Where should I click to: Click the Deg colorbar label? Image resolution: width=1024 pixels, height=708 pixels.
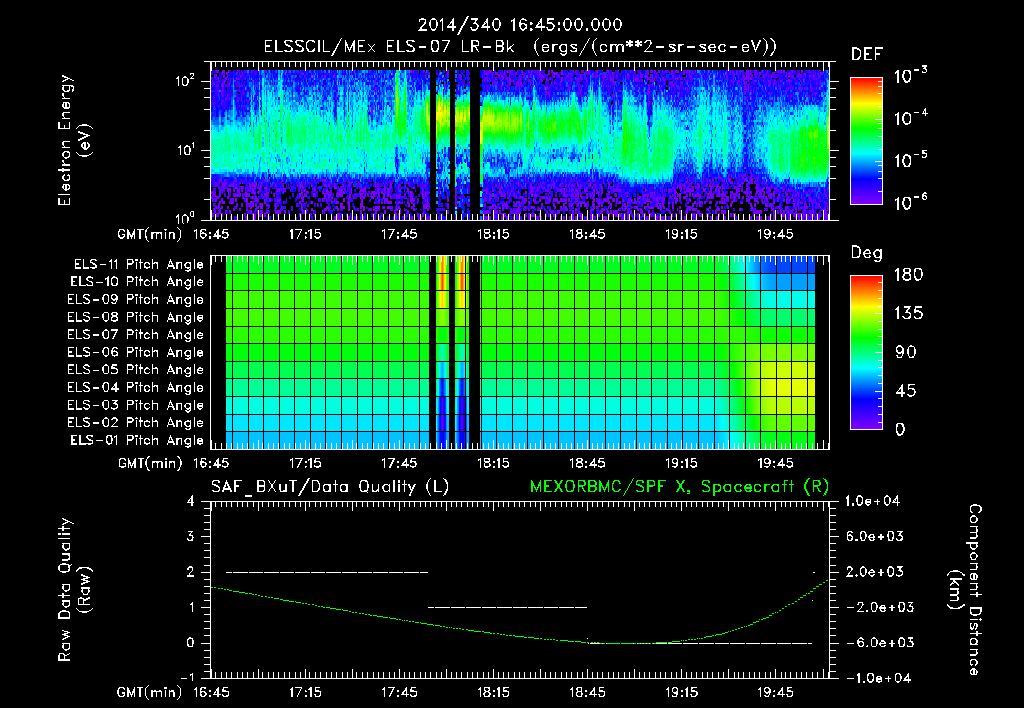[x=867, y=253]
